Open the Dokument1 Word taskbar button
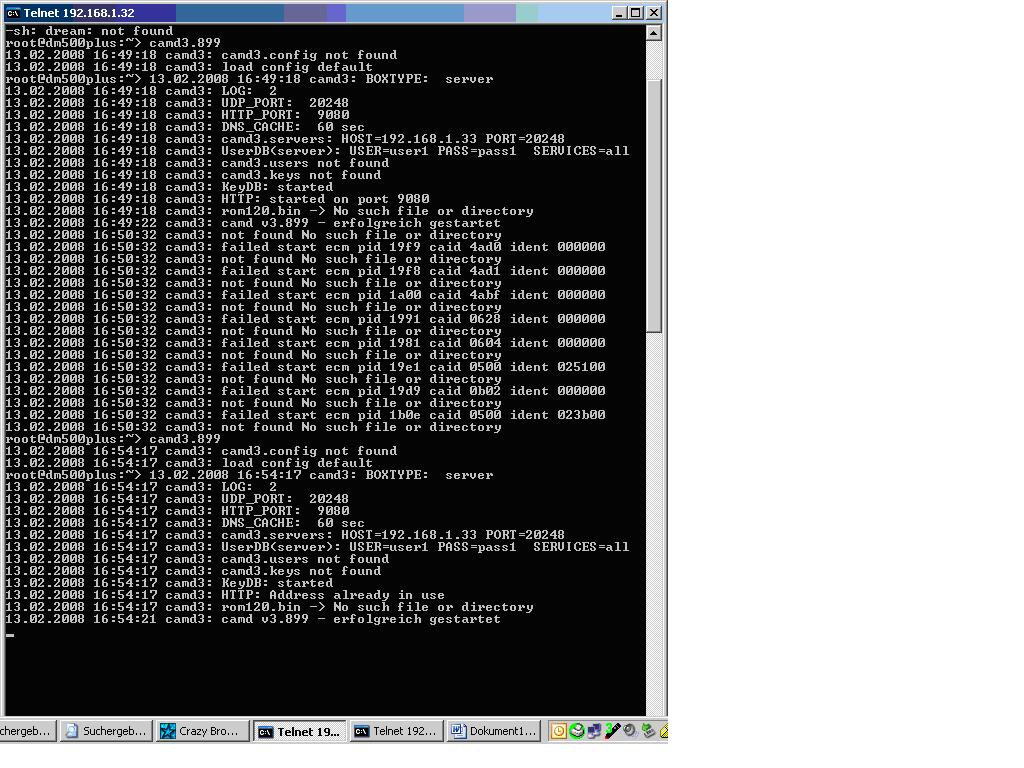This screenshot has width=1024, height=768. 493,731
